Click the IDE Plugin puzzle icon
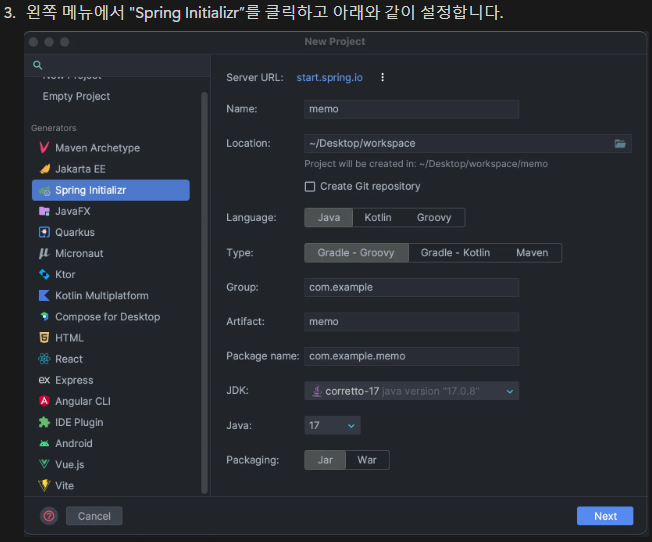This screenshot has width=652, height=542. [x=44, y=422]
